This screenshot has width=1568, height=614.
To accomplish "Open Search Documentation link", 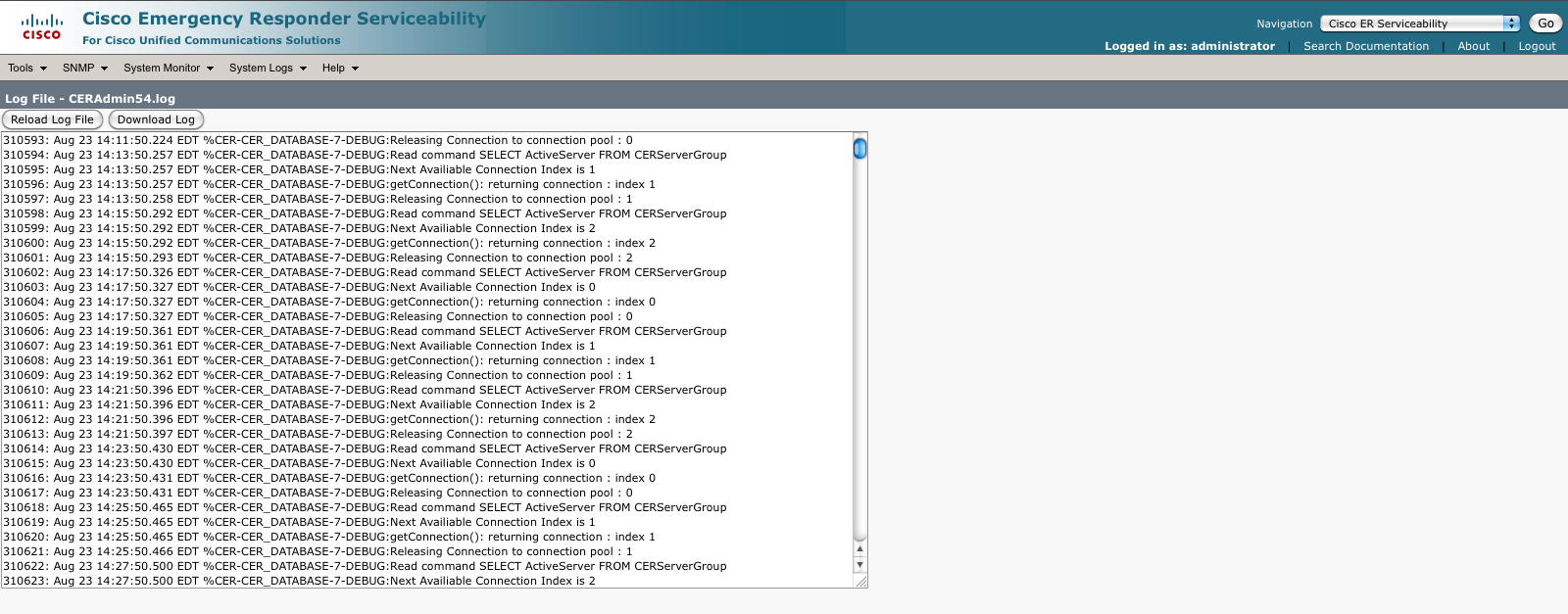I will point(1366,46).
